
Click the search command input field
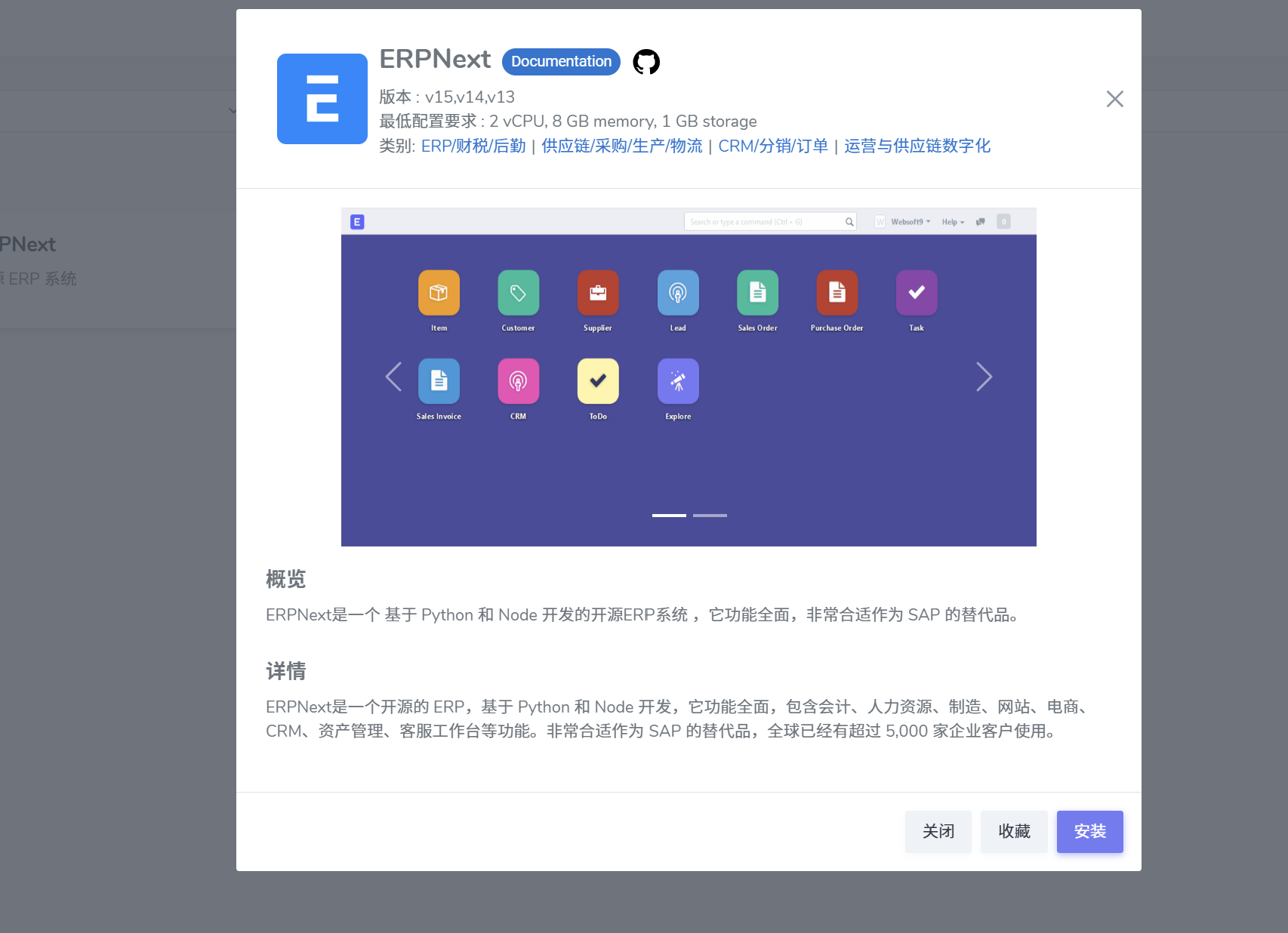tap(770, 222)
